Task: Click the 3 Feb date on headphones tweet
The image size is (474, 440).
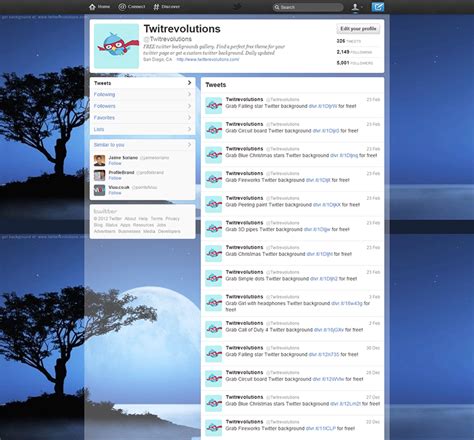Action: click(x=375, y=297)
